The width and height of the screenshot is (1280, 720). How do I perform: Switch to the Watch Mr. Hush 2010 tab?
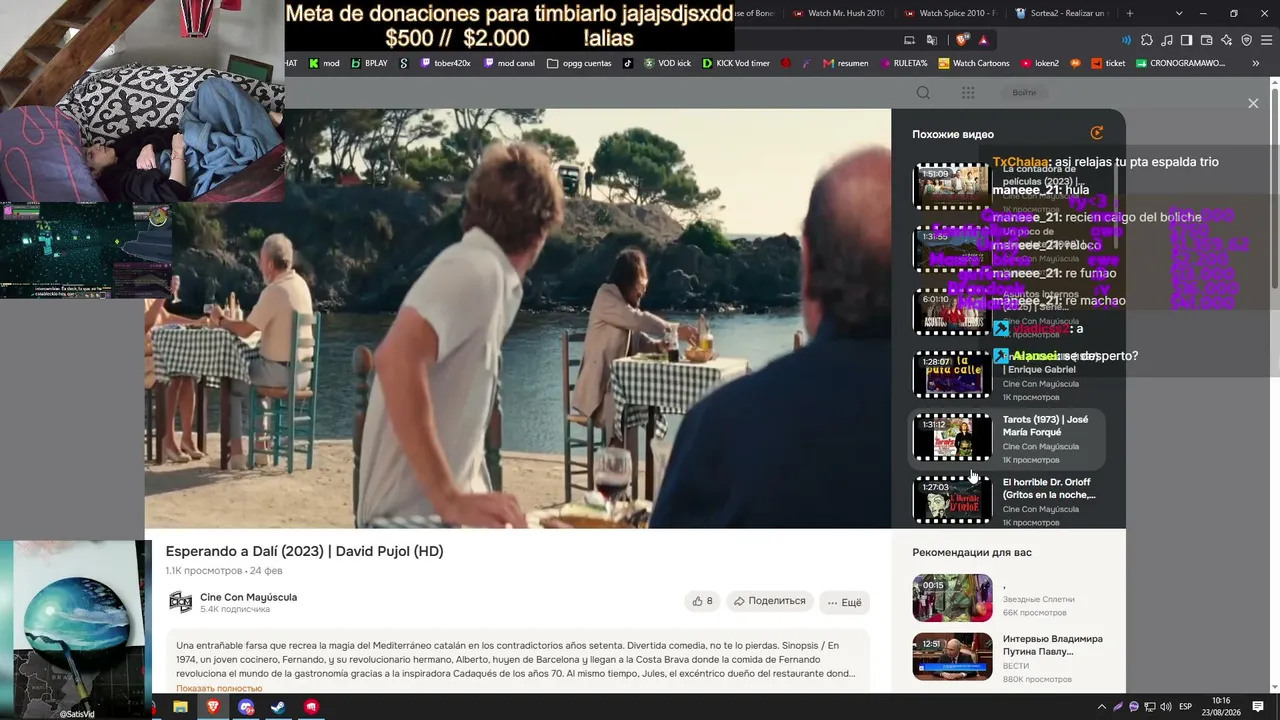(838, 13)
